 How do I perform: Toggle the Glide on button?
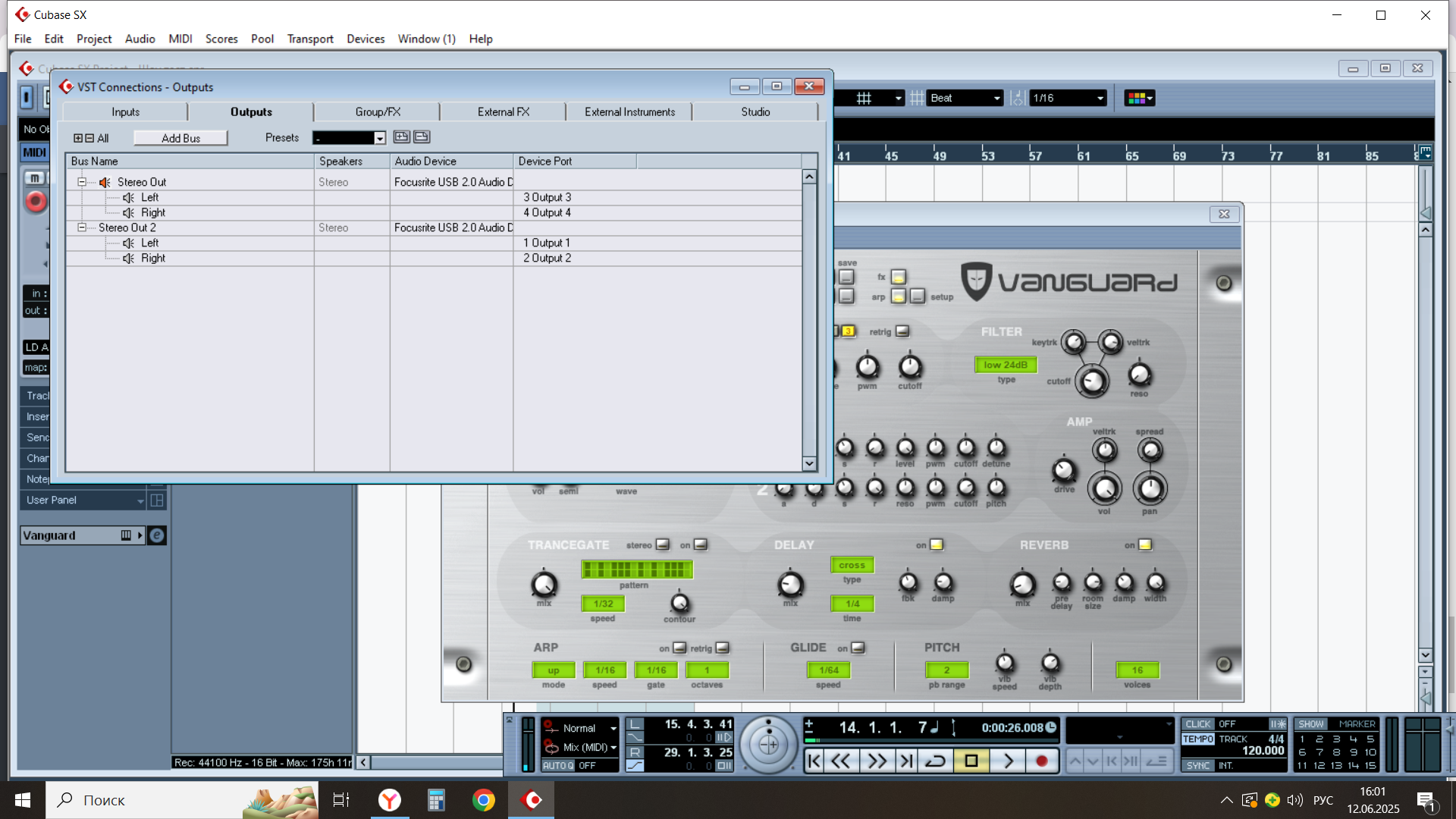[858, 648]
